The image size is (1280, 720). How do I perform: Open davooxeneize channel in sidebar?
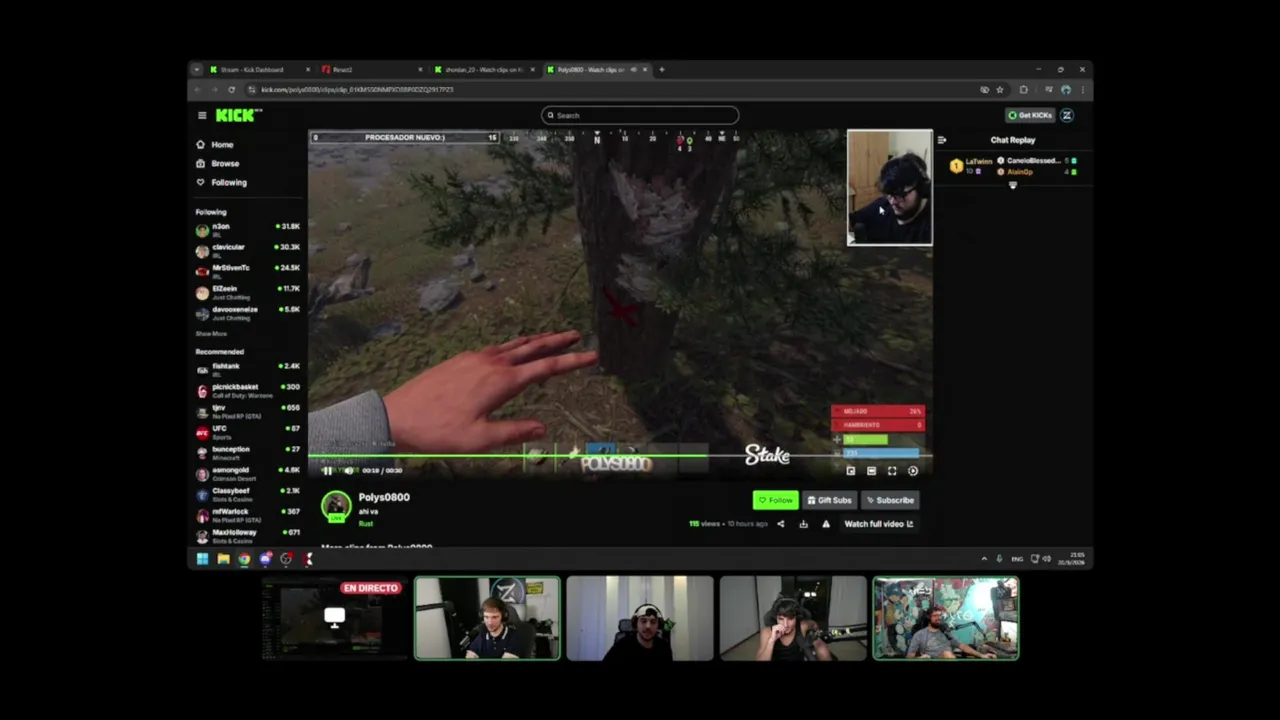pos(248,313)
